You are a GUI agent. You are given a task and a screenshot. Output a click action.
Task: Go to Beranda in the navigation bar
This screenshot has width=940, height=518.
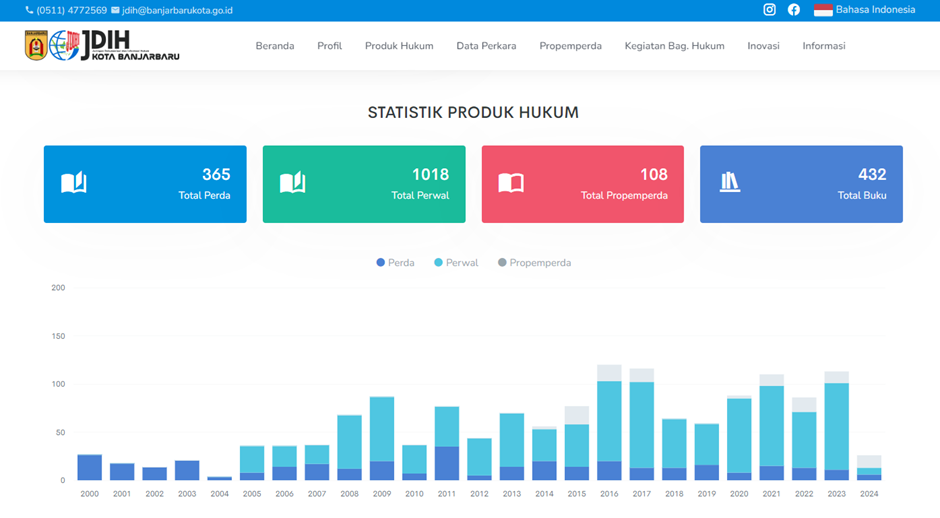[275, 46]
